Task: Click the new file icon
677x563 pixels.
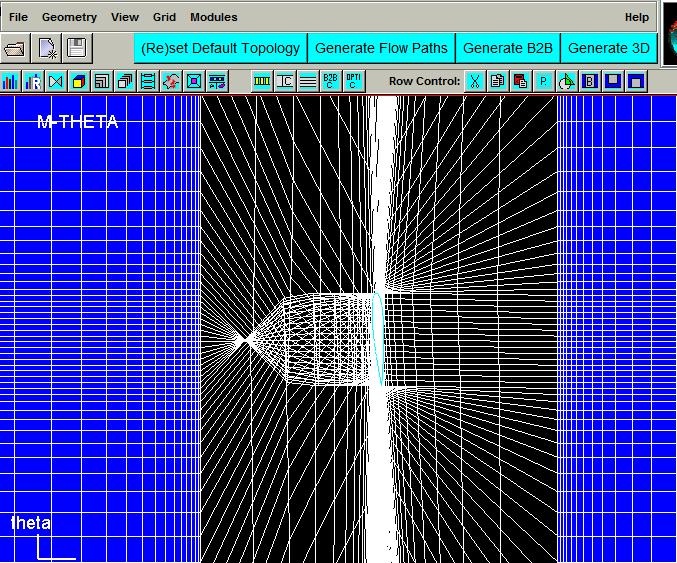Action: (x=47, y=48)
